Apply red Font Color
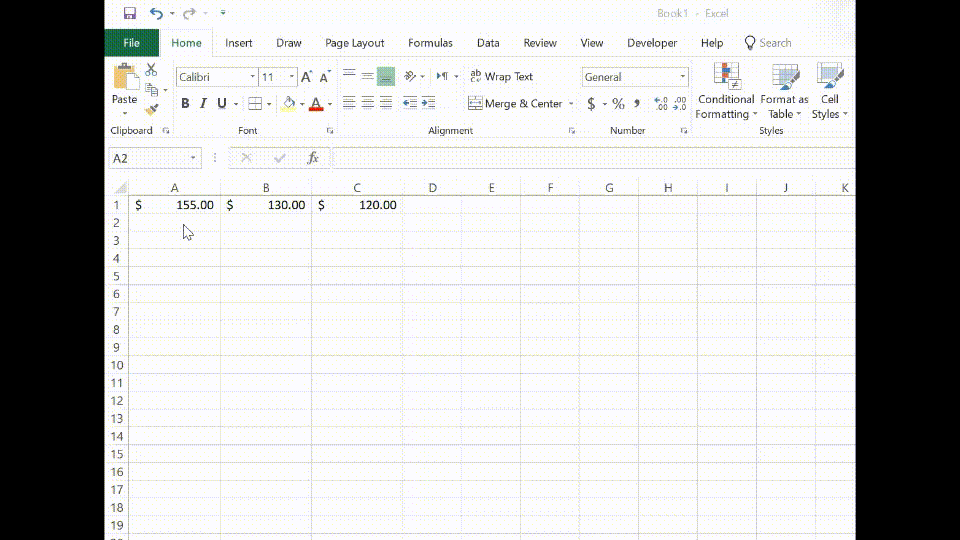 click(x=316, y=103)
